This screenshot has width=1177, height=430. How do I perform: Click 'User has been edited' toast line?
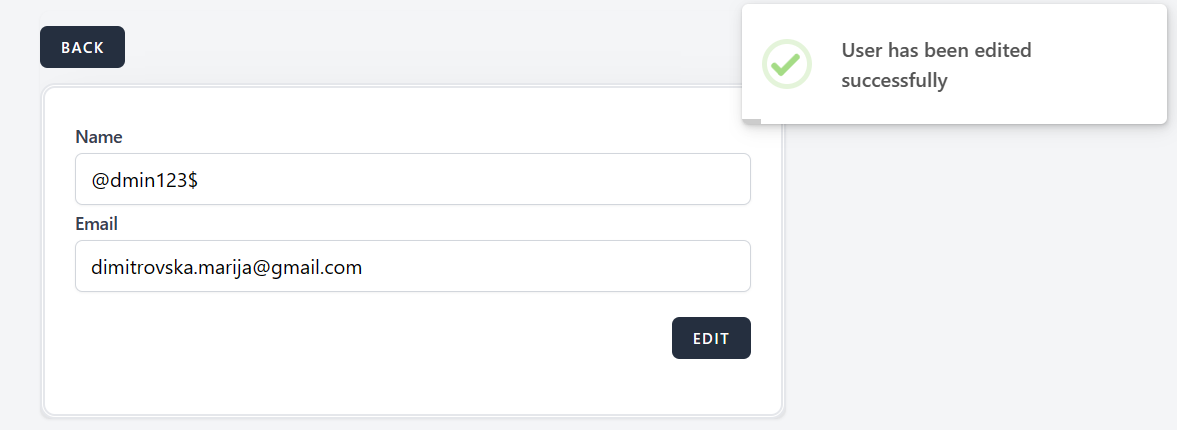pyautogui.click(x=936, y=50)
